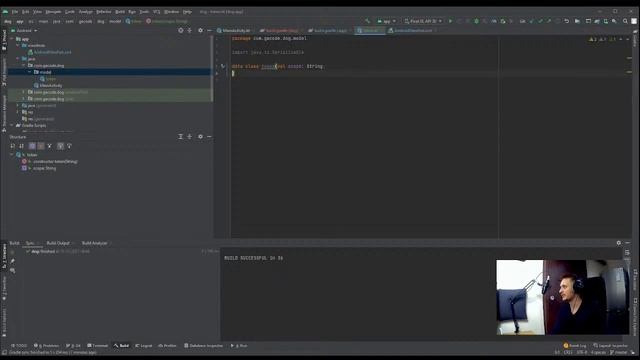Toggle Show Inherited in Structure toolbar
The image size is (640, 360).
[50, 146]
